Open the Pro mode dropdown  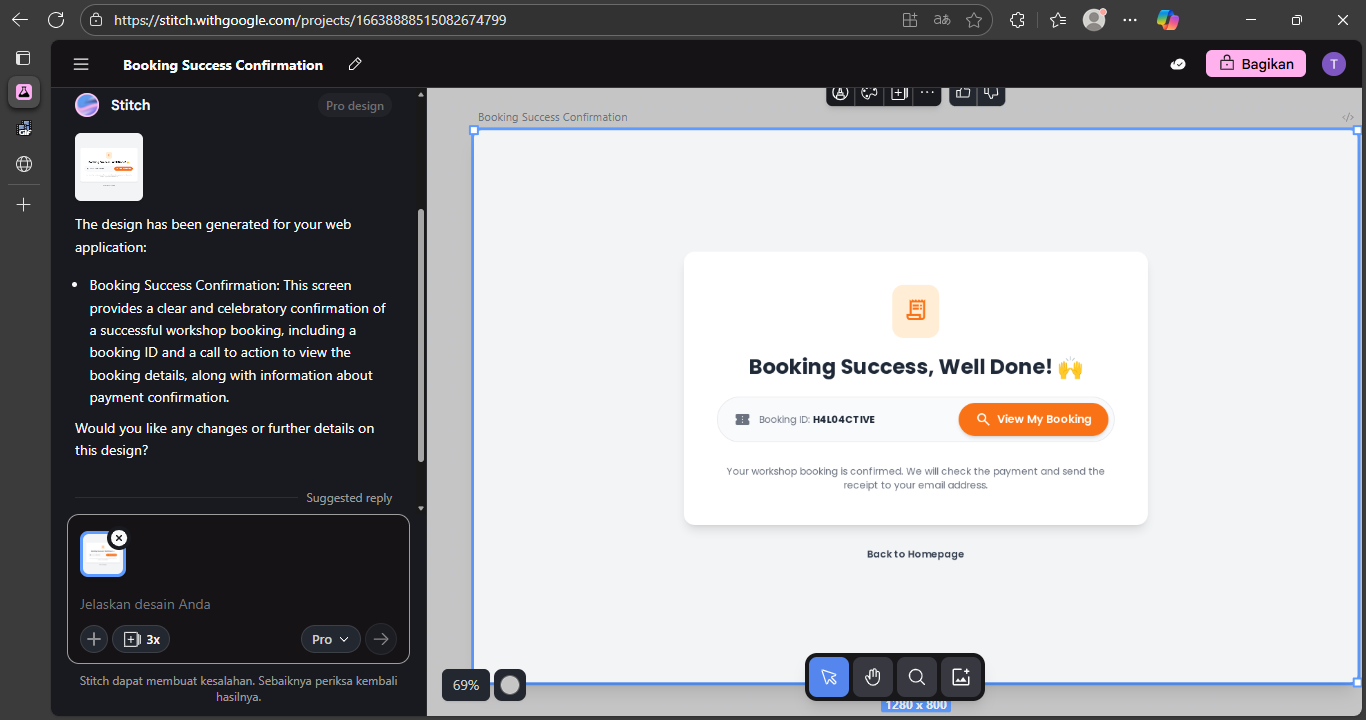click(330, 639)
